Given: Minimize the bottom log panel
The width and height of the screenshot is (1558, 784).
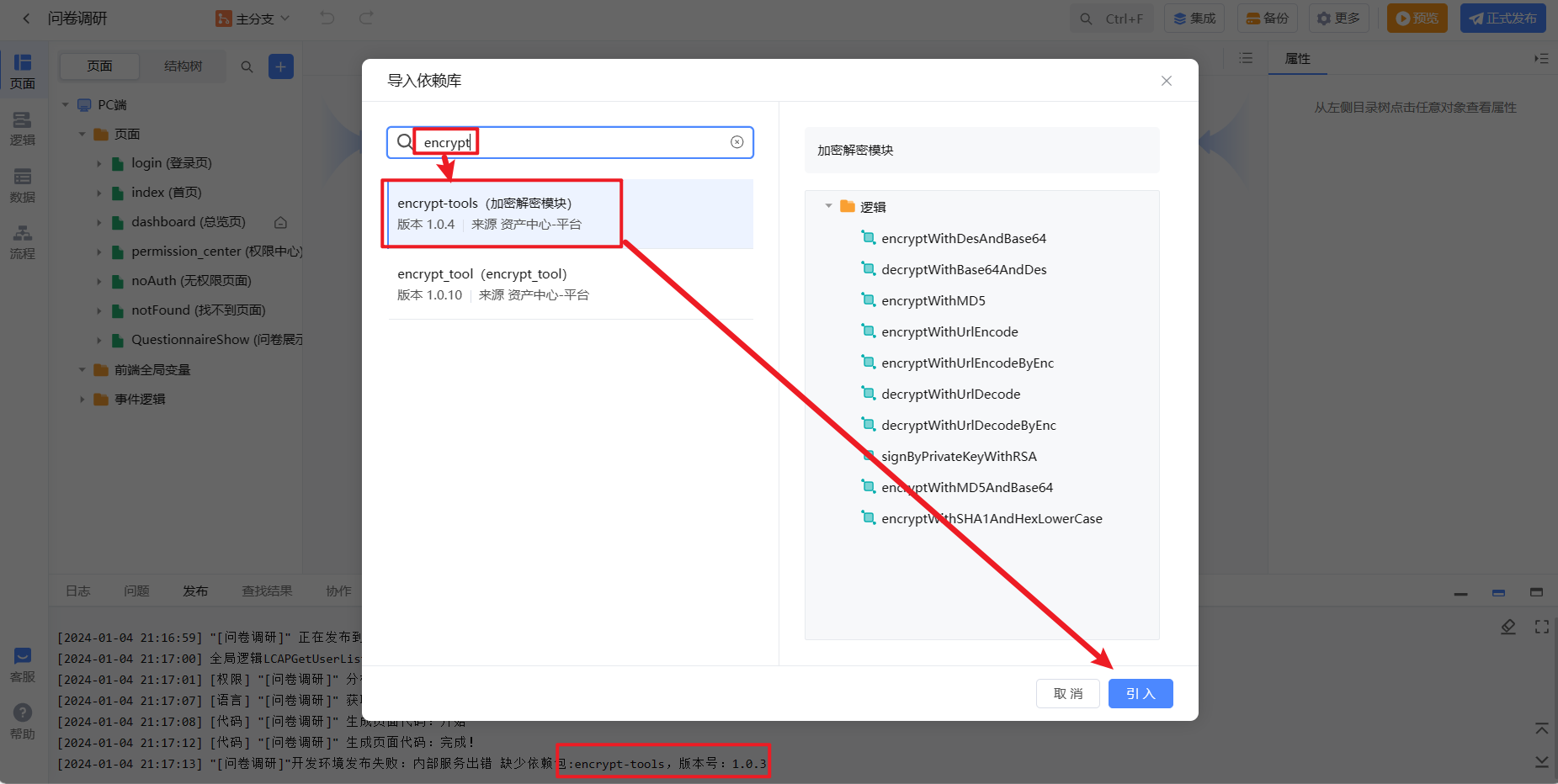Looking at the screenshot, I should [x=1461, y=593].
